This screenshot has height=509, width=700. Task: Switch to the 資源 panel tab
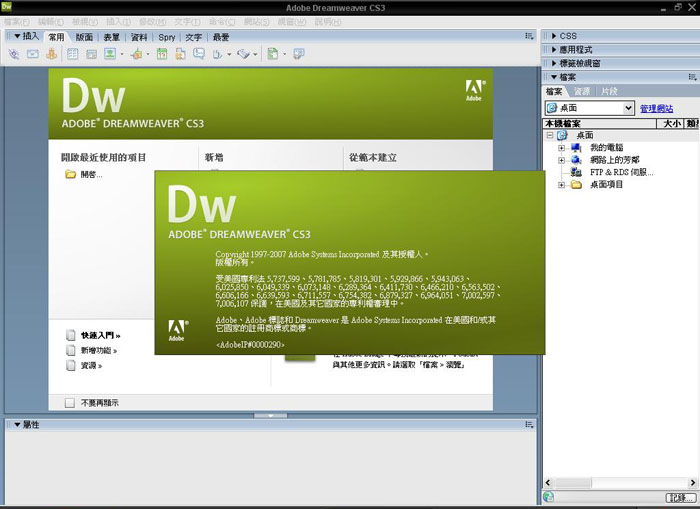coord(582,92)
